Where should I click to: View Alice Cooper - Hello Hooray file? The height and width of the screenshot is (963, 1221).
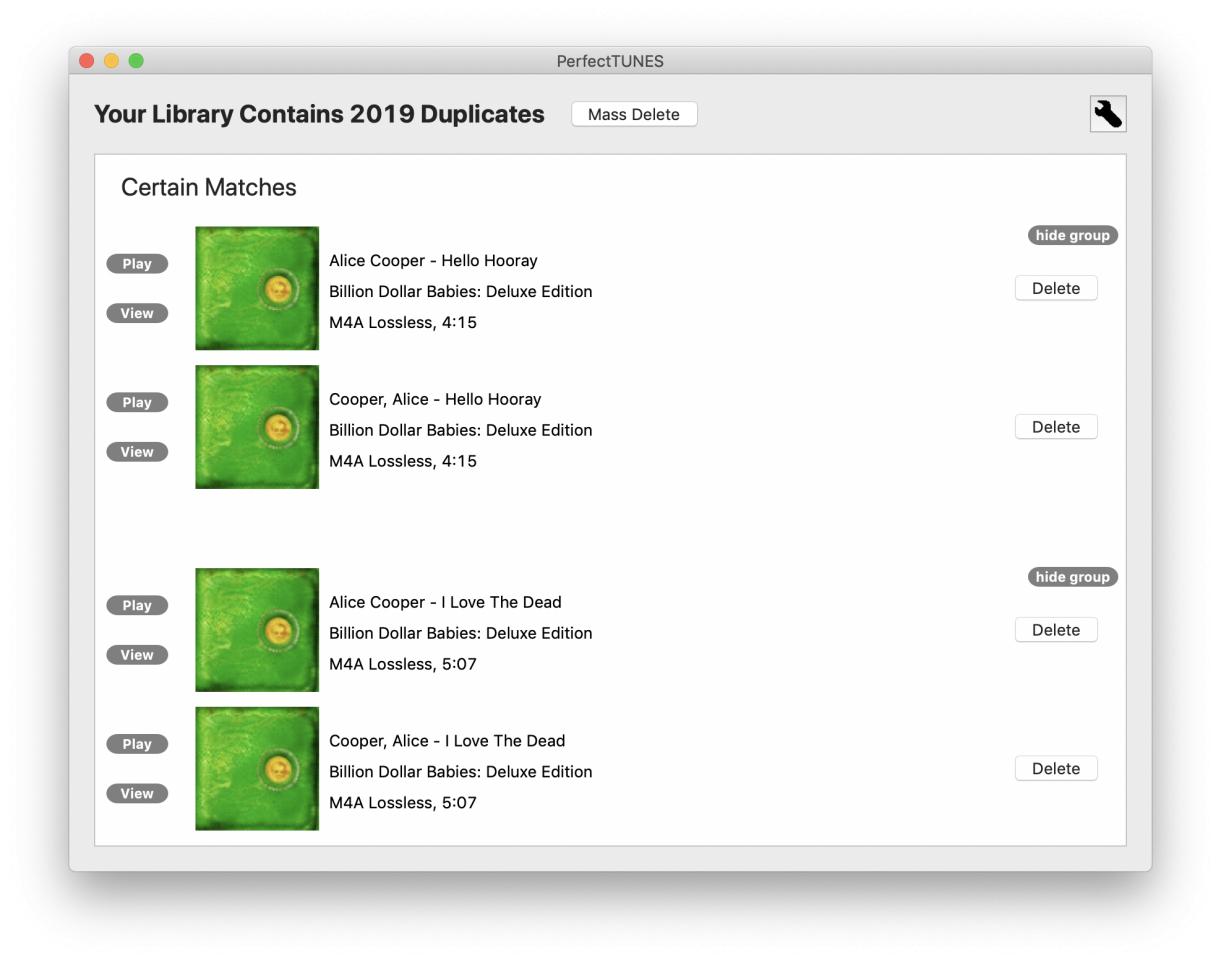[x=137, y=313]
